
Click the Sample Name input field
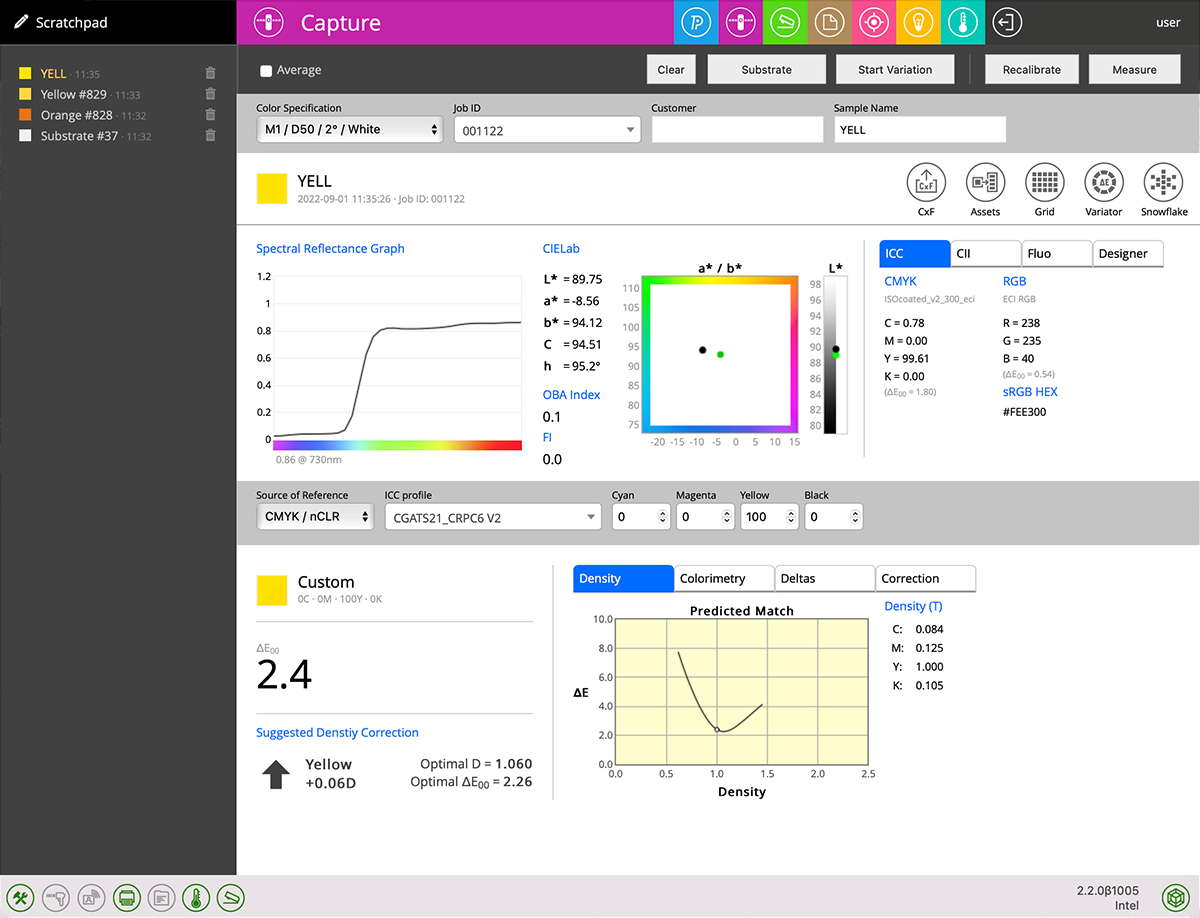[x=919, y=130]
